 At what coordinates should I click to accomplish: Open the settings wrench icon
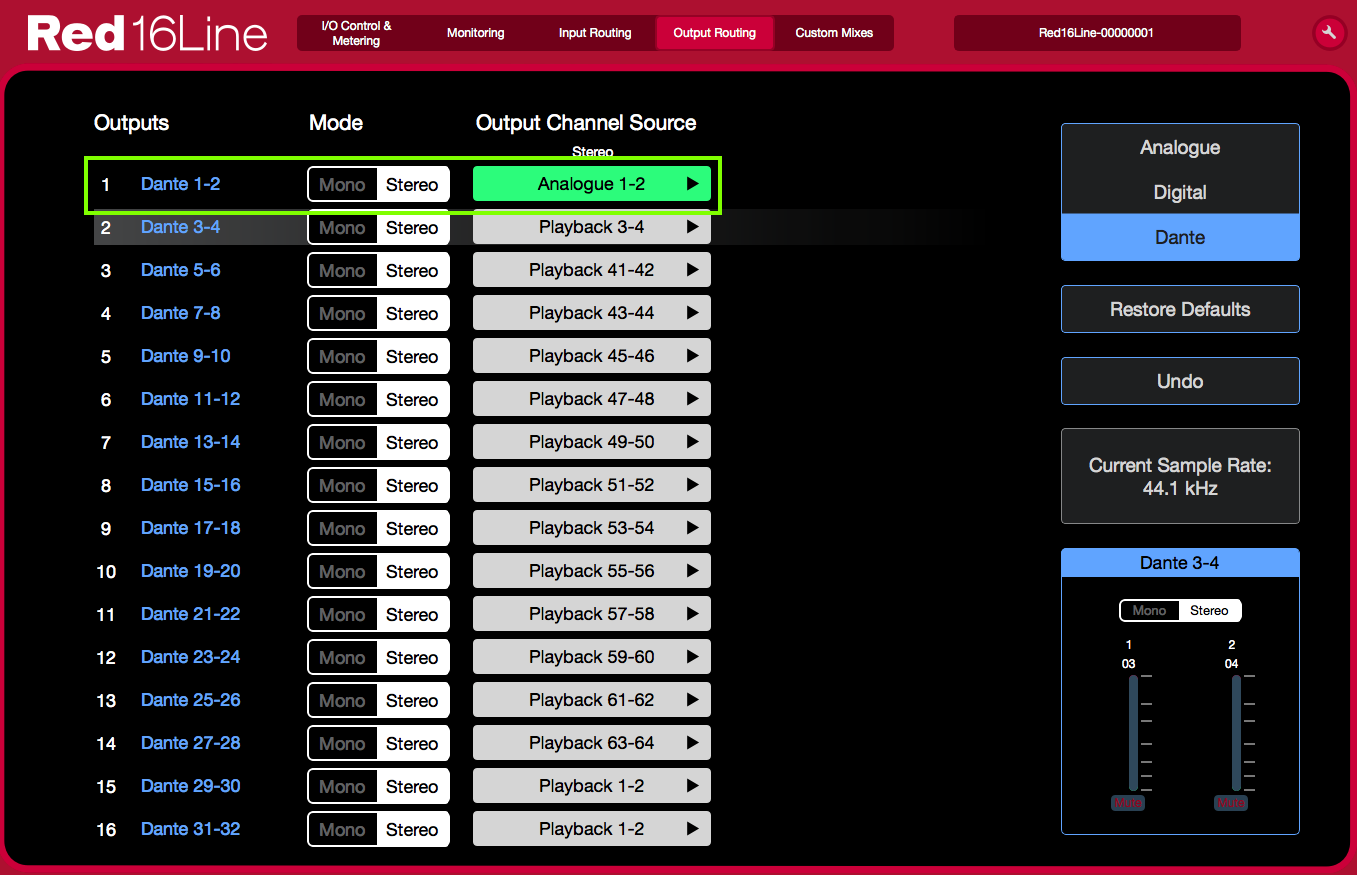click(x=1329, y=33)
